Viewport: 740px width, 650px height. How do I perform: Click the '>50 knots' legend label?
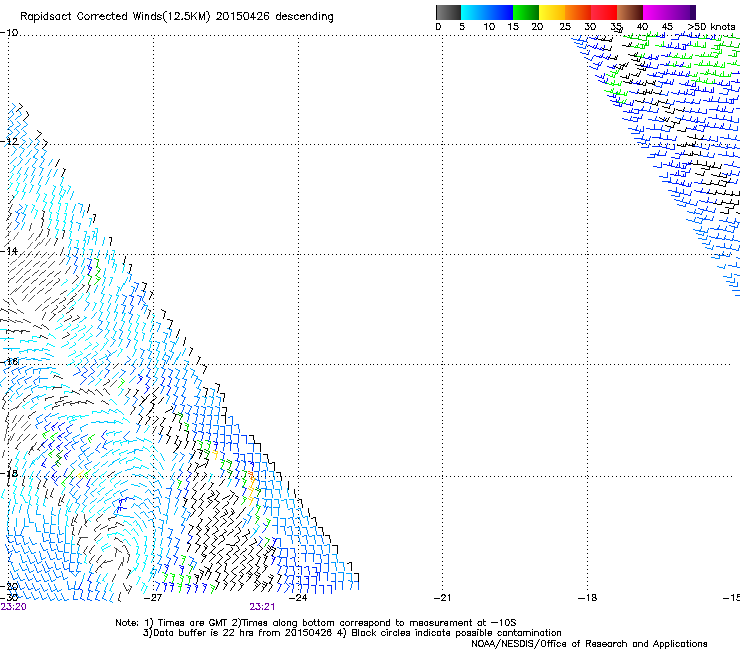click(x=711, y=27)
